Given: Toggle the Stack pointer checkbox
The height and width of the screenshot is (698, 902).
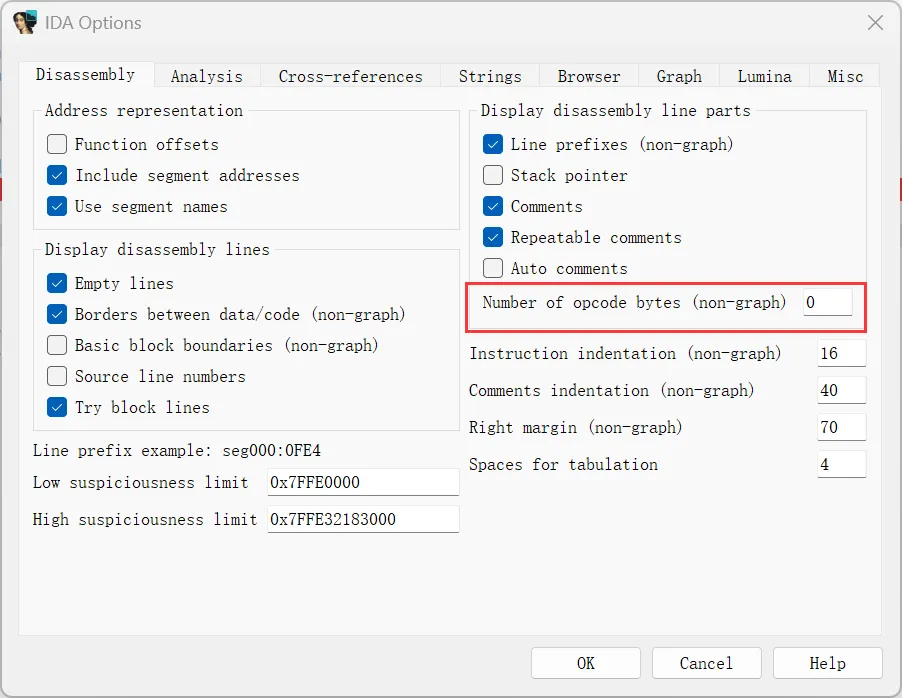Looking at the screenshot, I should tap(493, 175).
